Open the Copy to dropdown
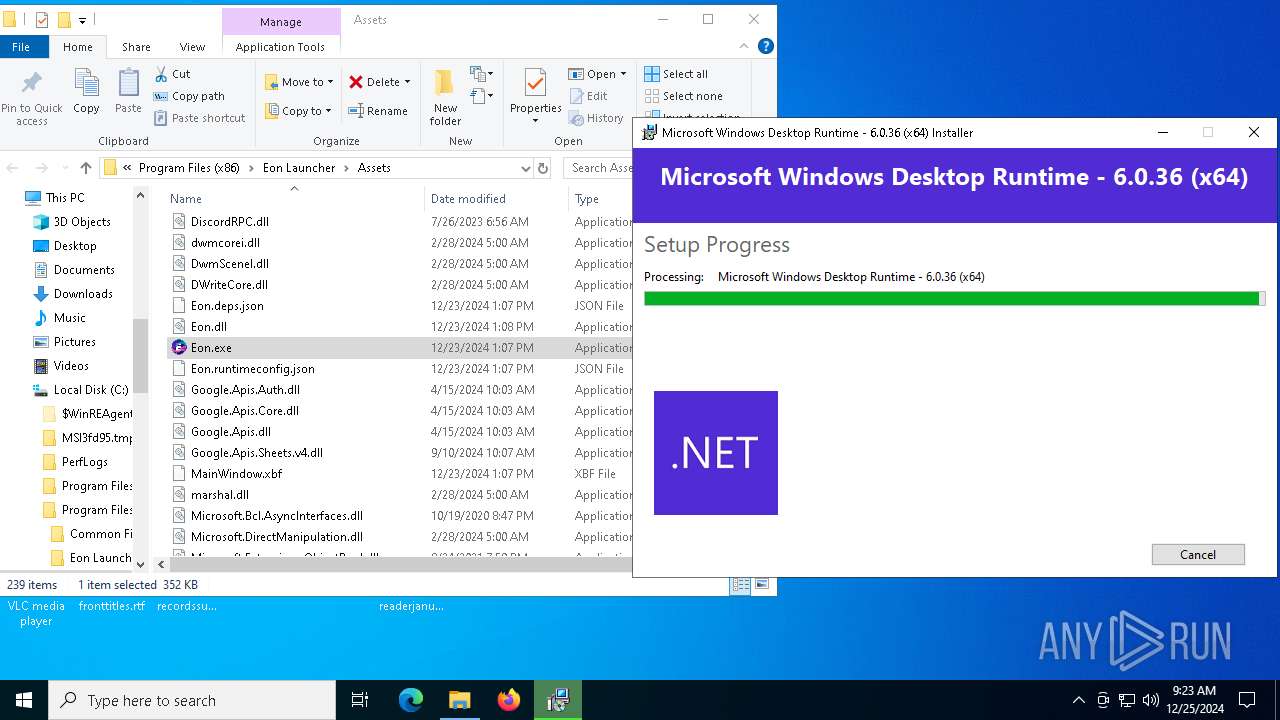Screen dimensions: 1280x720 click(298, 111)
